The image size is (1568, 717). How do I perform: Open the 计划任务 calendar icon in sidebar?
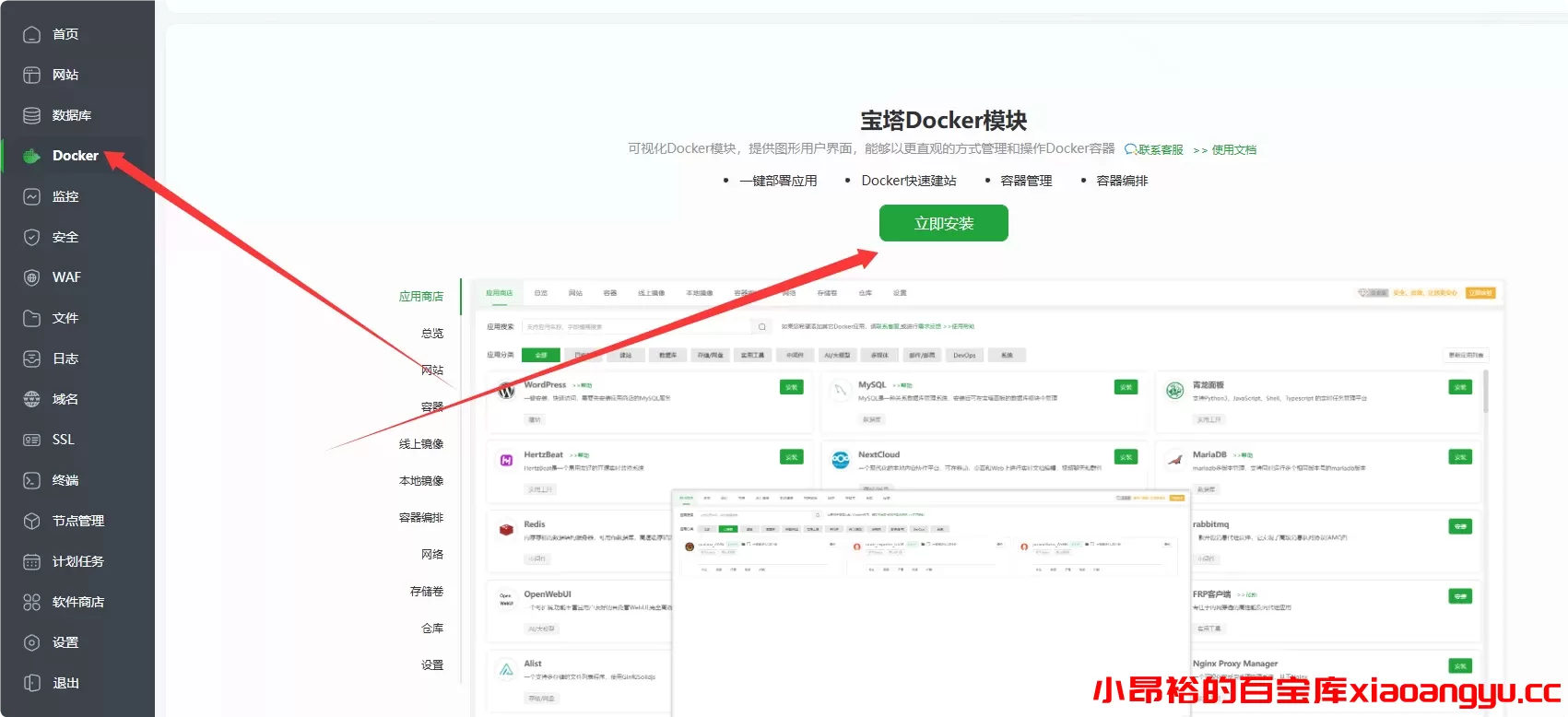(x=31, y=561)
